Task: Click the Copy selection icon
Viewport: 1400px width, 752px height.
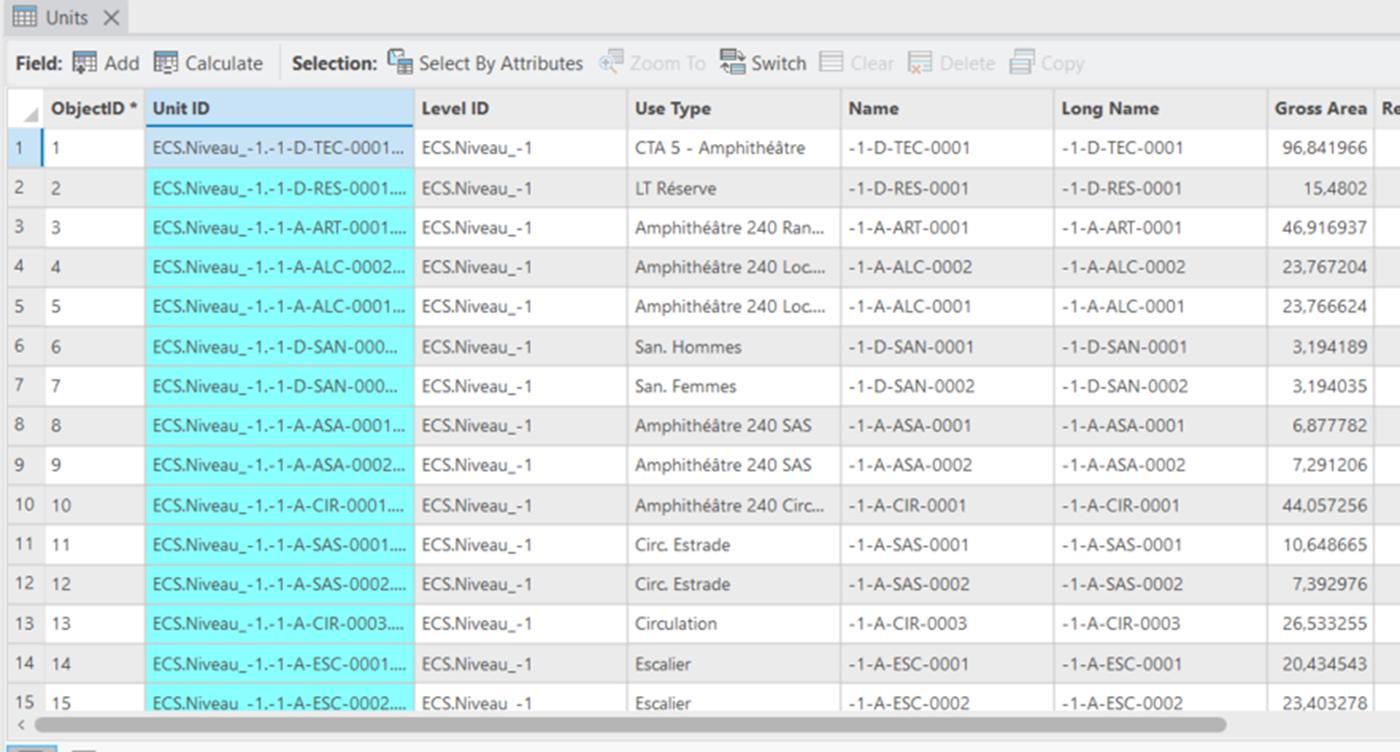Action: [x=1021, y=63]
